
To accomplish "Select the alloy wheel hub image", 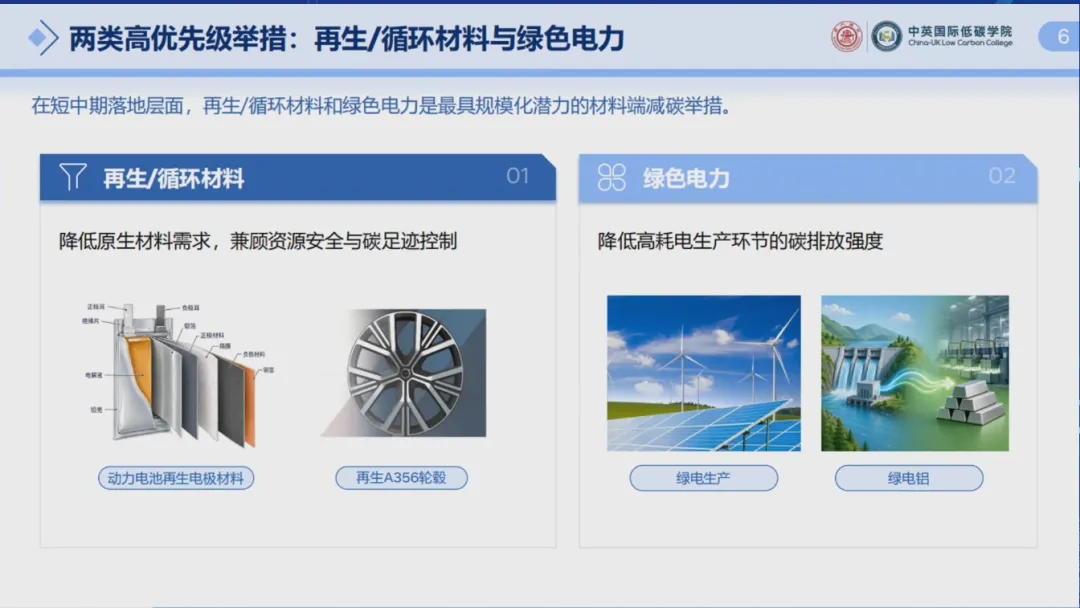I will [x=404, y=373].
